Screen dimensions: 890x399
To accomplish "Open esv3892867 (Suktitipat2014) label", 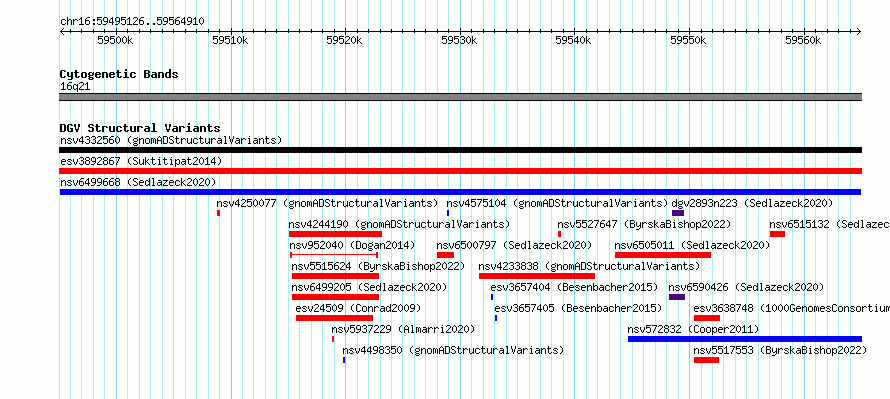I will click(x=141, y=161).
